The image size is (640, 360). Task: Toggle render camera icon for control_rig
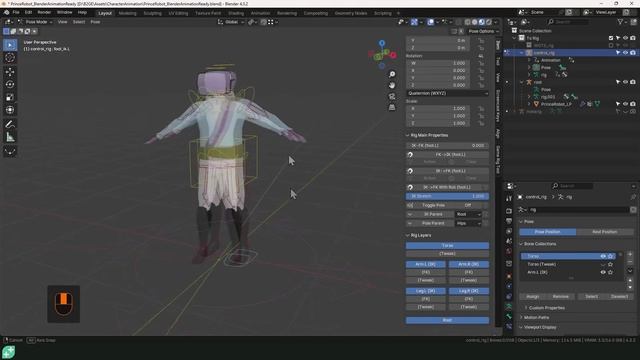click(633, 53)
